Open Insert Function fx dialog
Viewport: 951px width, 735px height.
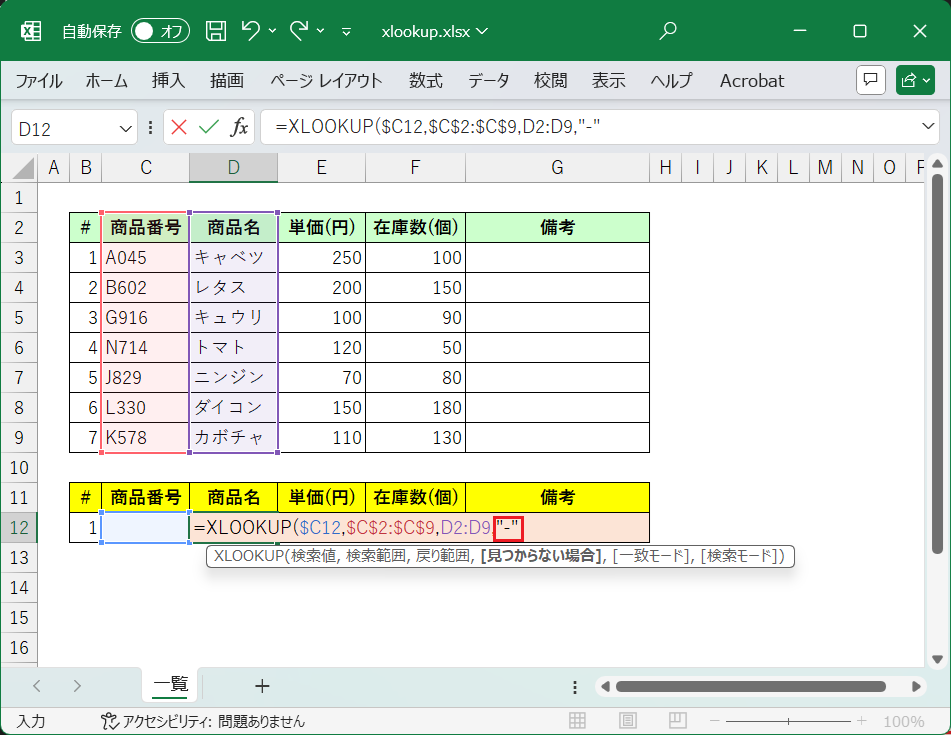tap(239, 127)
